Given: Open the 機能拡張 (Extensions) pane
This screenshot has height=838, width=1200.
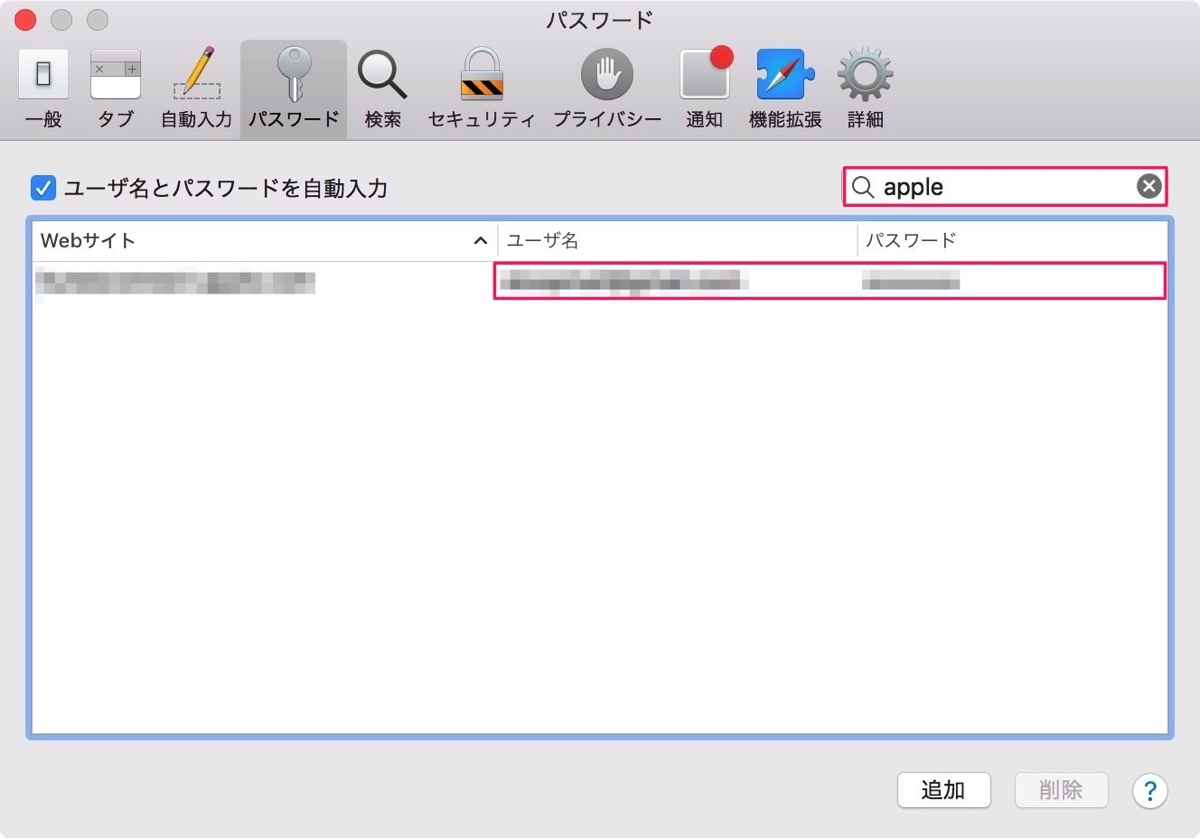Looking at the screenshot, I should (785, 87).
